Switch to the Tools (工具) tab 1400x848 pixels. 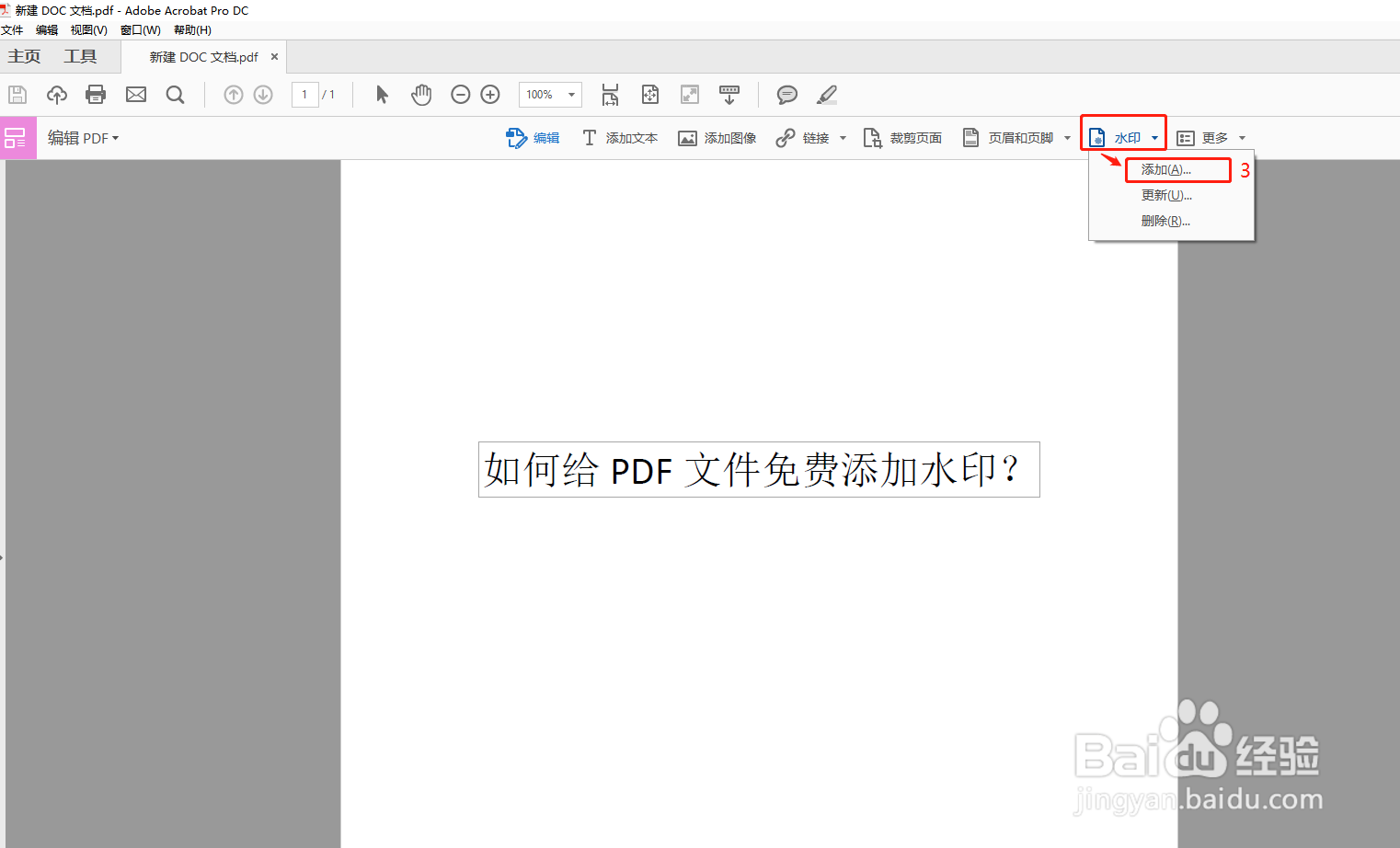[80, 57]
